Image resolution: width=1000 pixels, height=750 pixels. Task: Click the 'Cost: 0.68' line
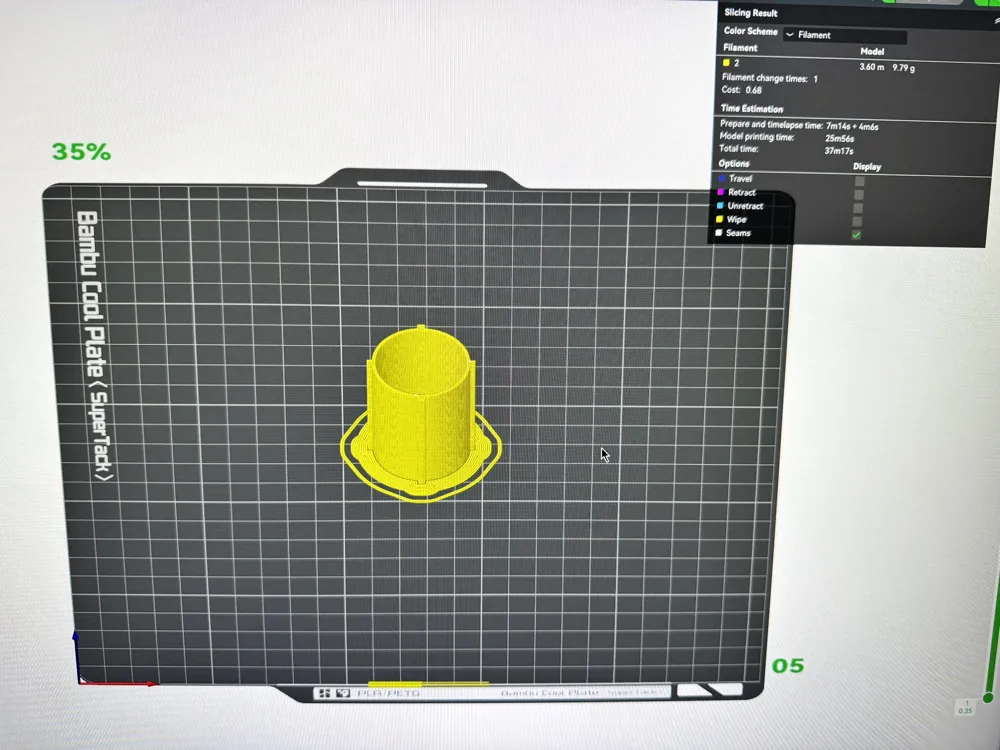742,90
